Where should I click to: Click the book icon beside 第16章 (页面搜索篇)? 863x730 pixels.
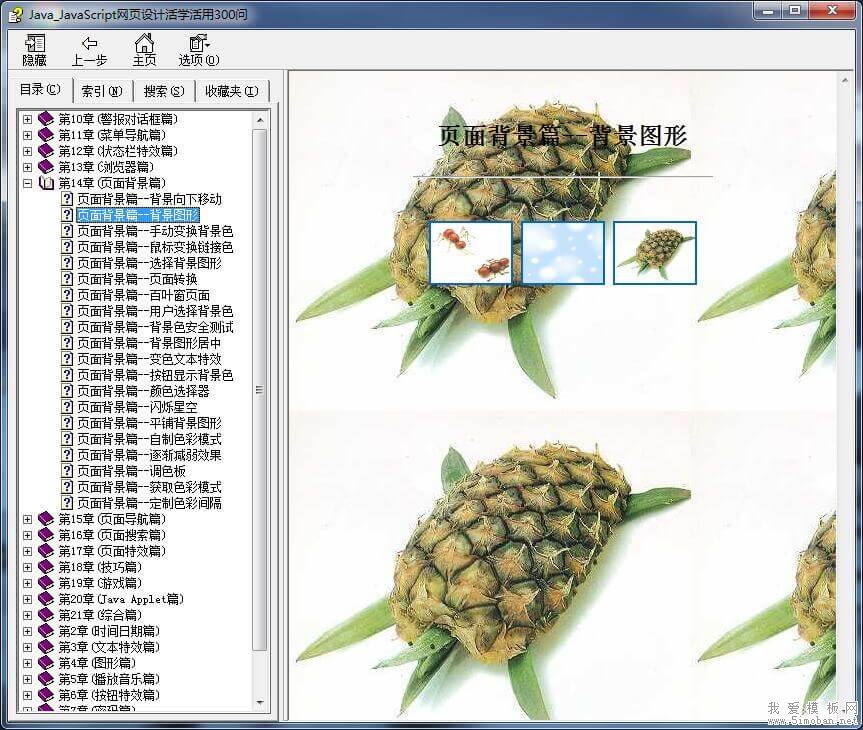click(x=46, y=534)
